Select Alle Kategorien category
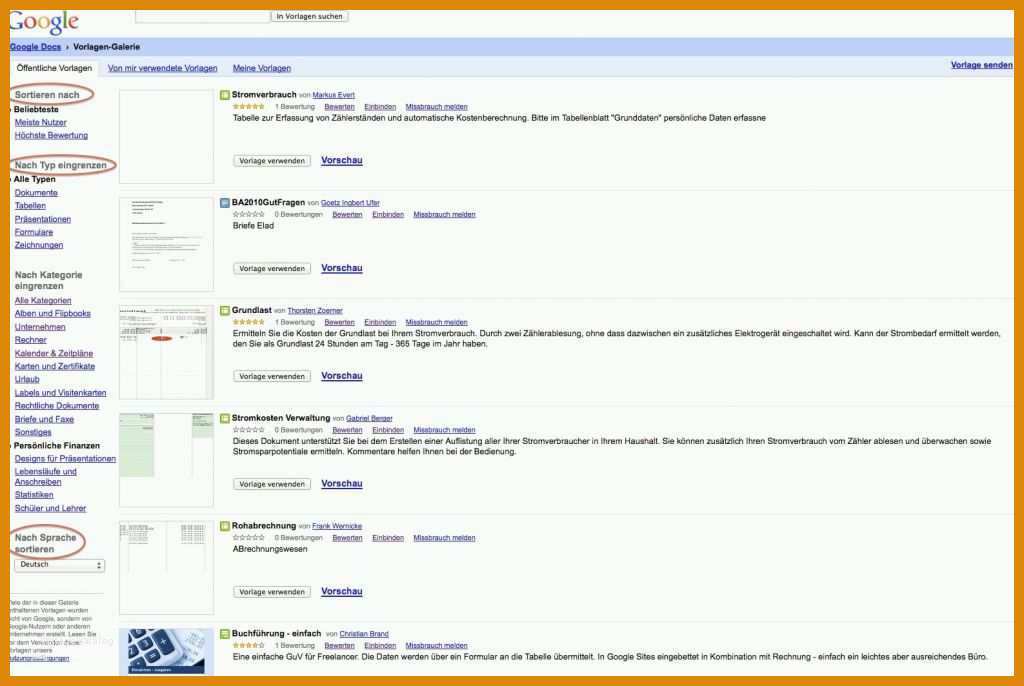Viewport: 1024px width, 686px height. (43, 301)
